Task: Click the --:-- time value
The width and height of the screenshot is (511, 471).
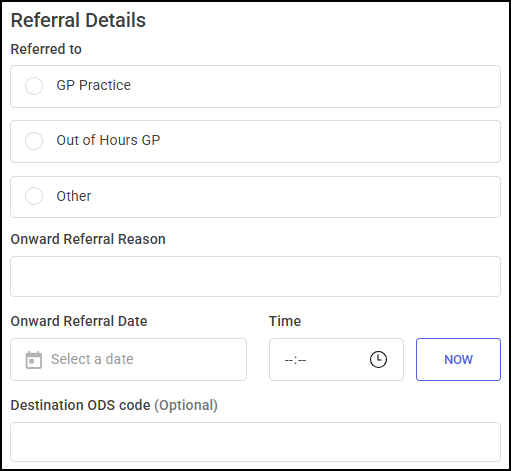Action: click(x=295, y=360)
